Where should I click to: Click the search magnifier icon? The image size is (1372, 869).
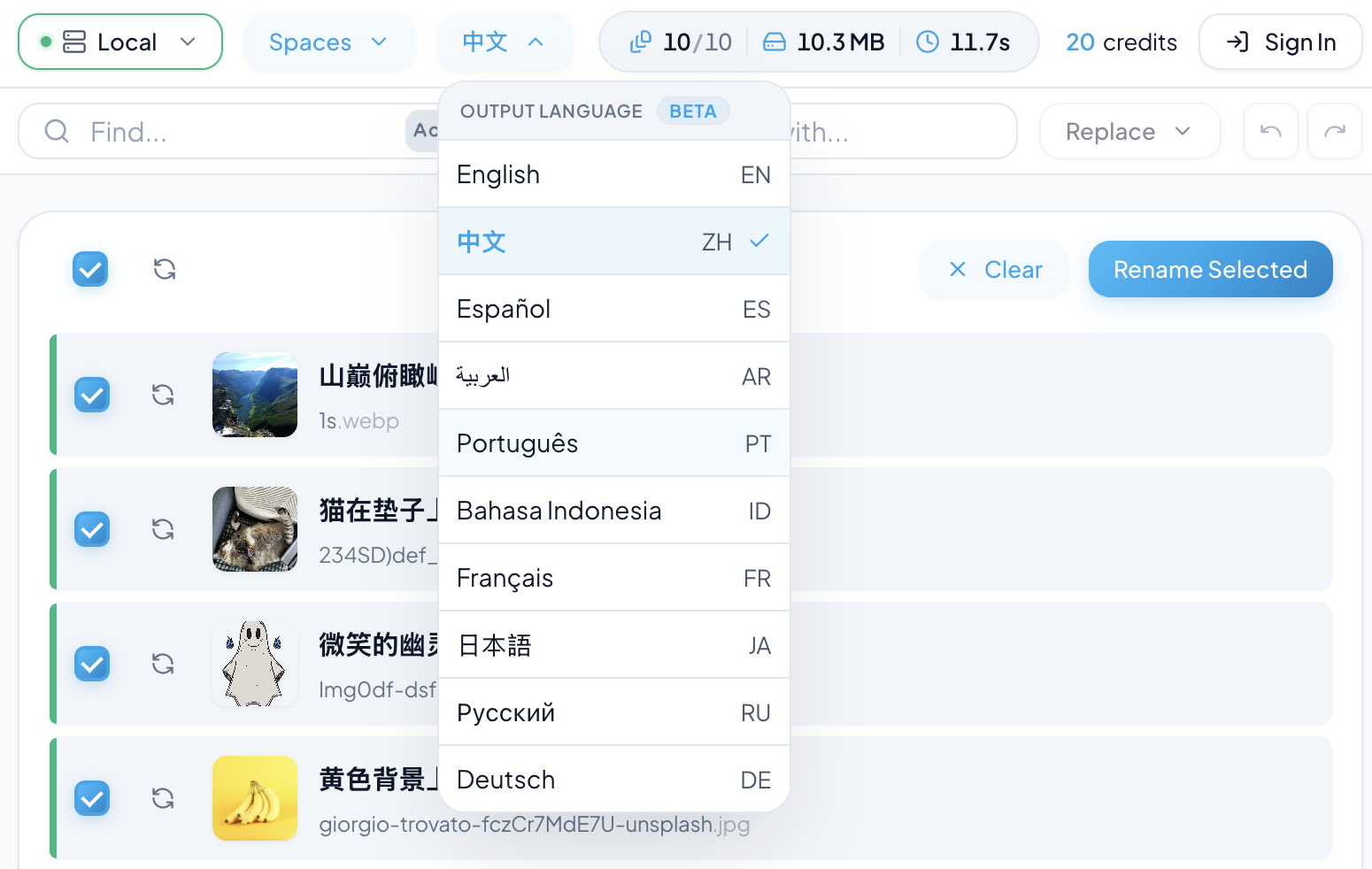pos(57,131)
